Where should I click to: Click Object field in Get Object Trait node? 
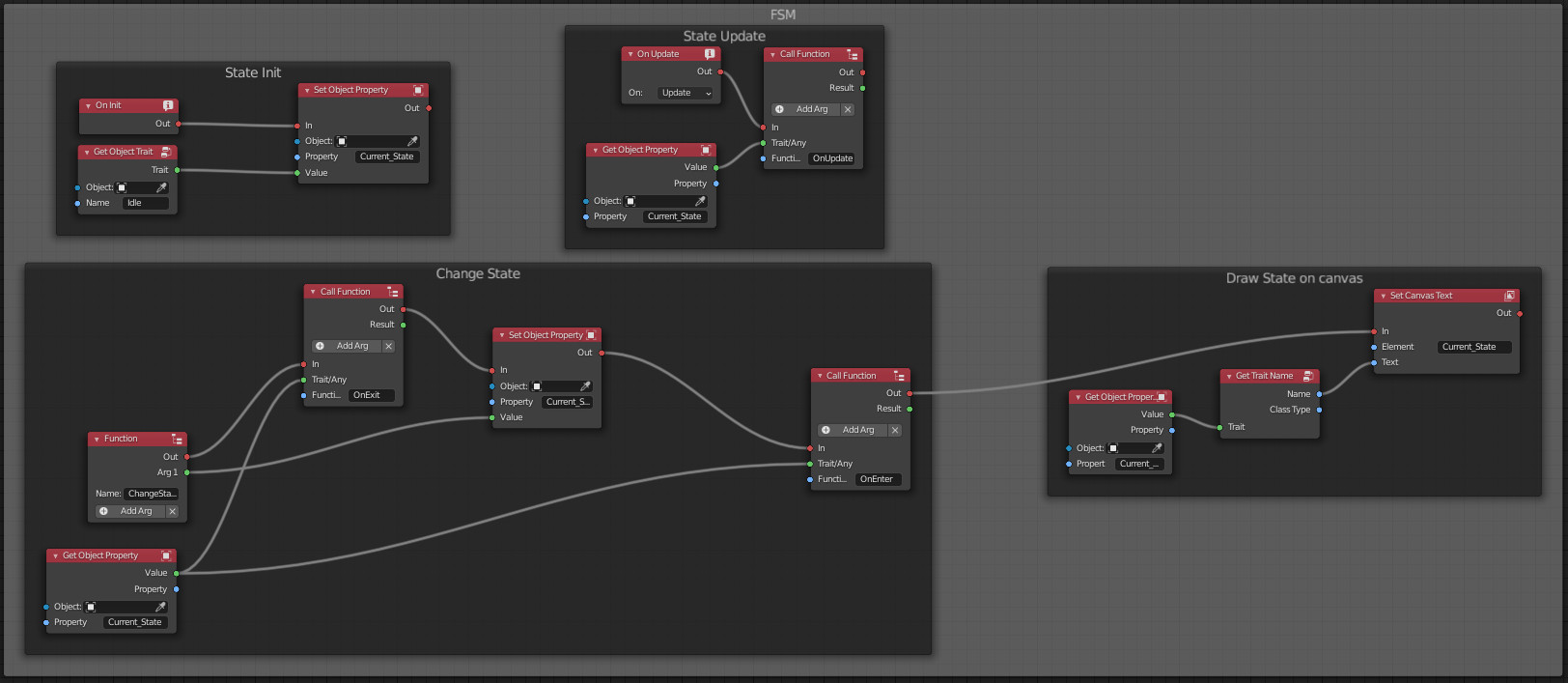[142, 187]
